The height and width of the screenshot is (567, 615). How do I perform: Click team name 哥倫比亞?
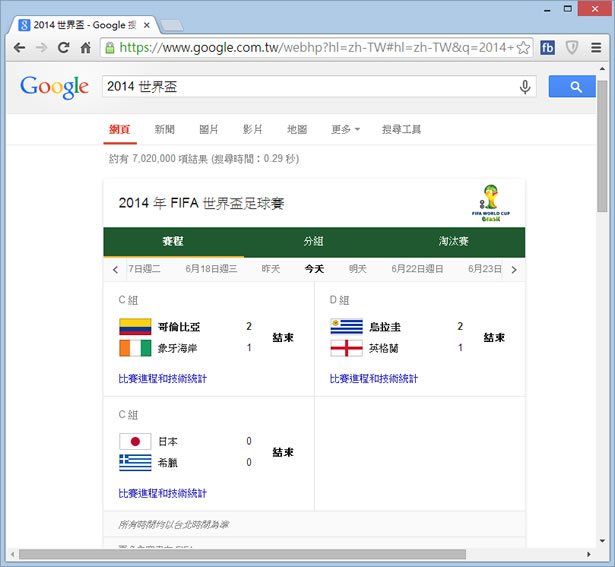(x=179, y=327)
